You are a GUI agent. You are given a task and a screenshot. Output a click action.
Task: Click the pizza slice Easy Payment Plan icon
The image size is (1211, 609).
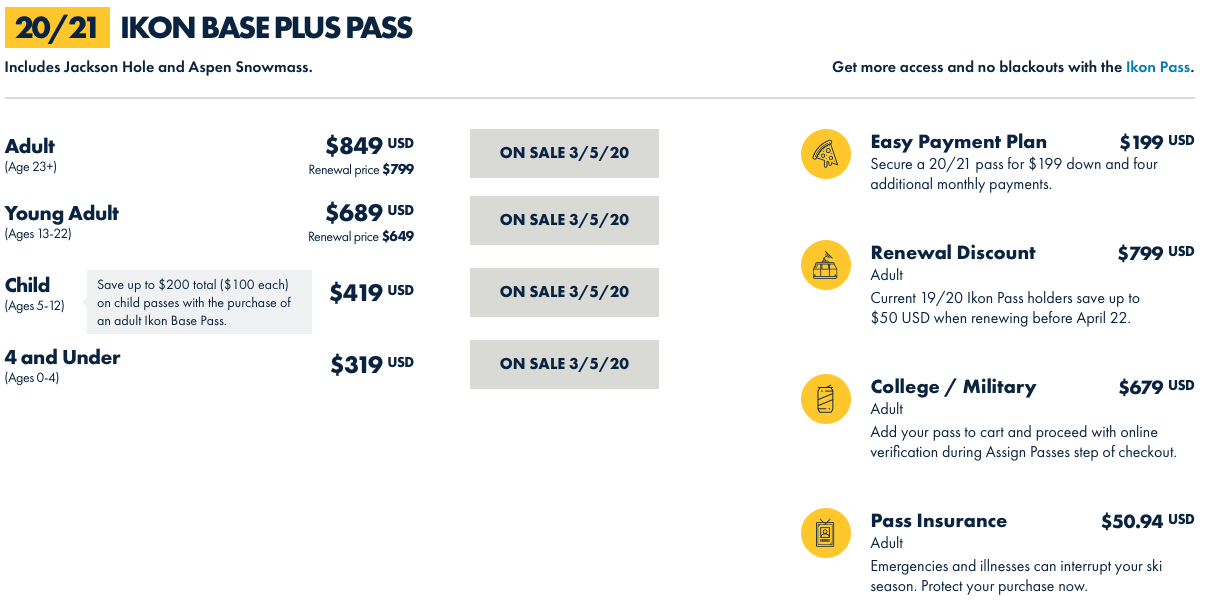coord(826,155)
